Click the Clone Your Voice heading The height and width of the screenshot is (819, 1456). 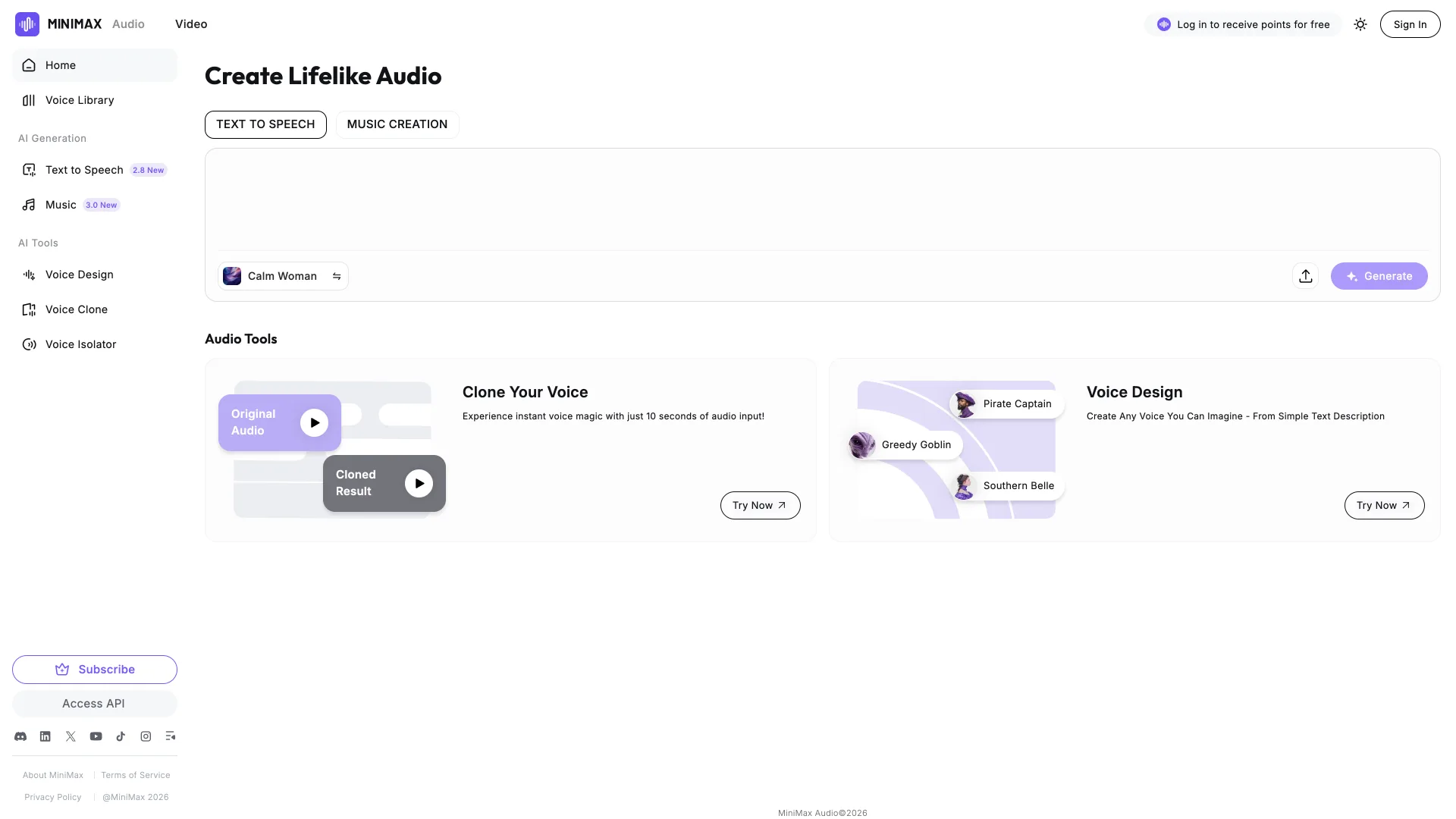525,392
